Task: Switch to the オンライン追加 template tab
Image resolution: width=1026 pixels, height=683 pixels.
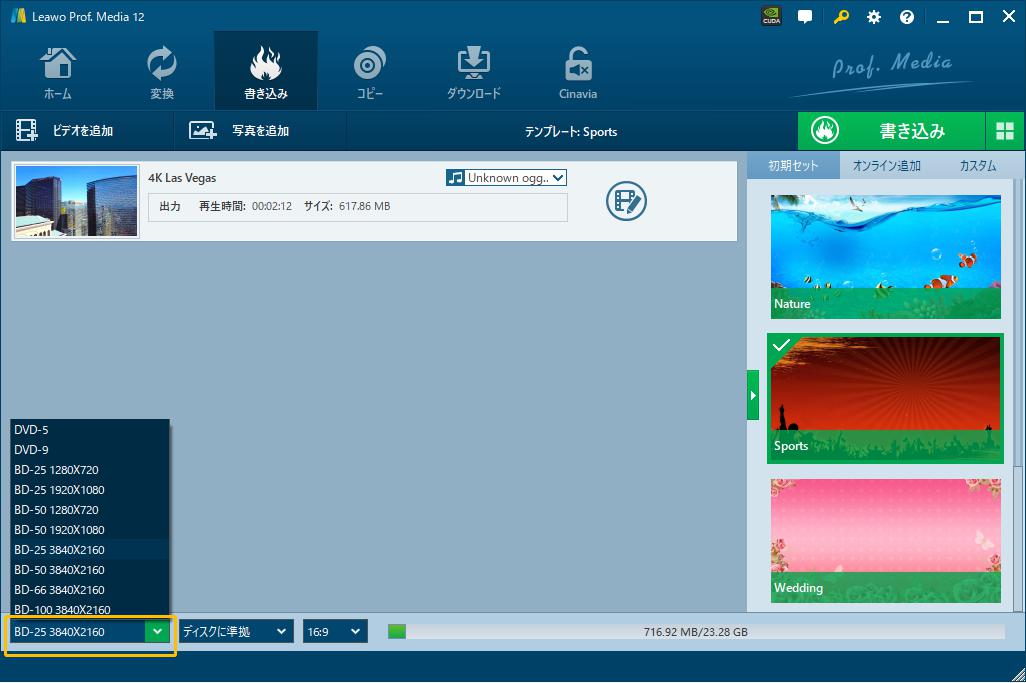Action: (886, 166)
